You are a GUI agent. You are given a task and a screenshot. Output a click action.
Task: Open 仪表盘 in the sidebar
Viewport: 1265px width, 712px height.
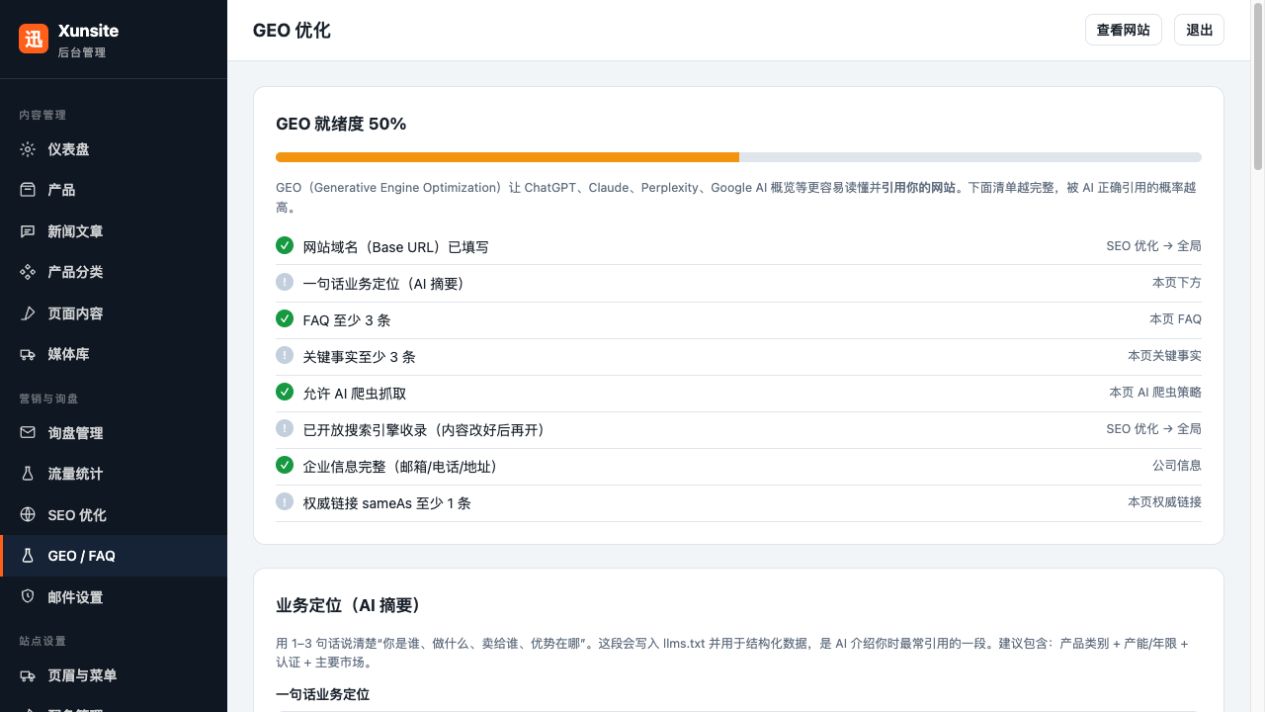point(113,149)
